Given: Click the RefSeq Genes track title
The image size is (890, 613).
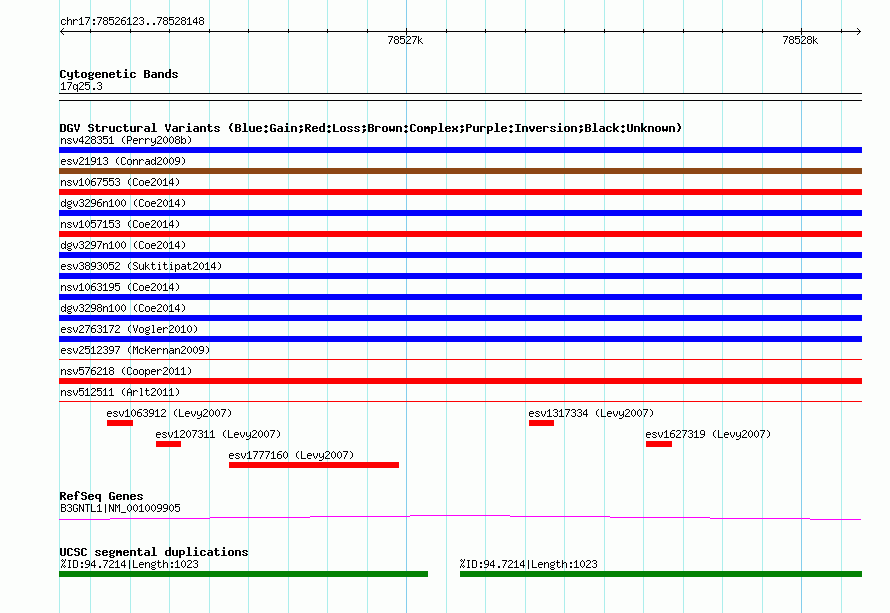Looking at the screenshot, I should click(101, 496).
